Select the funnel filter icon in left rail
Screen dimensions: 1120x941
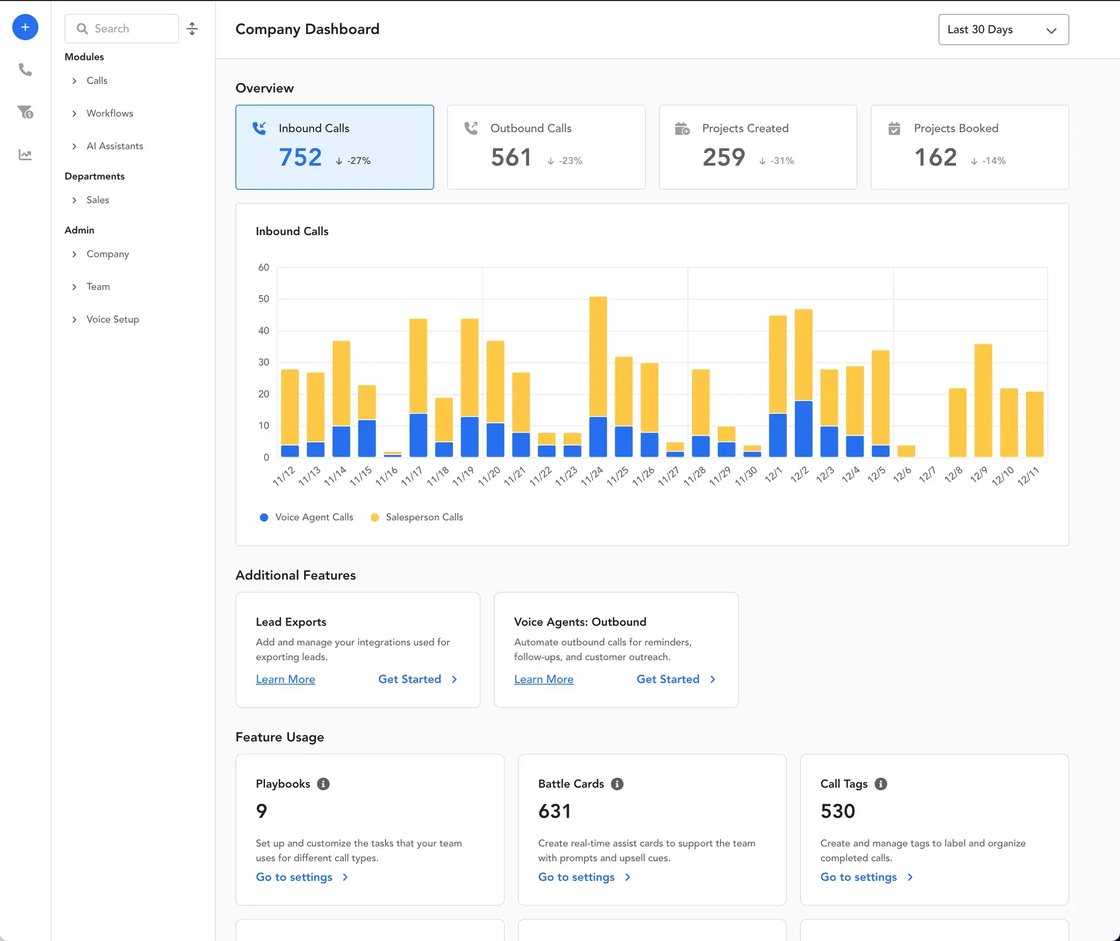pyautogui.click(x=25, y=112)
